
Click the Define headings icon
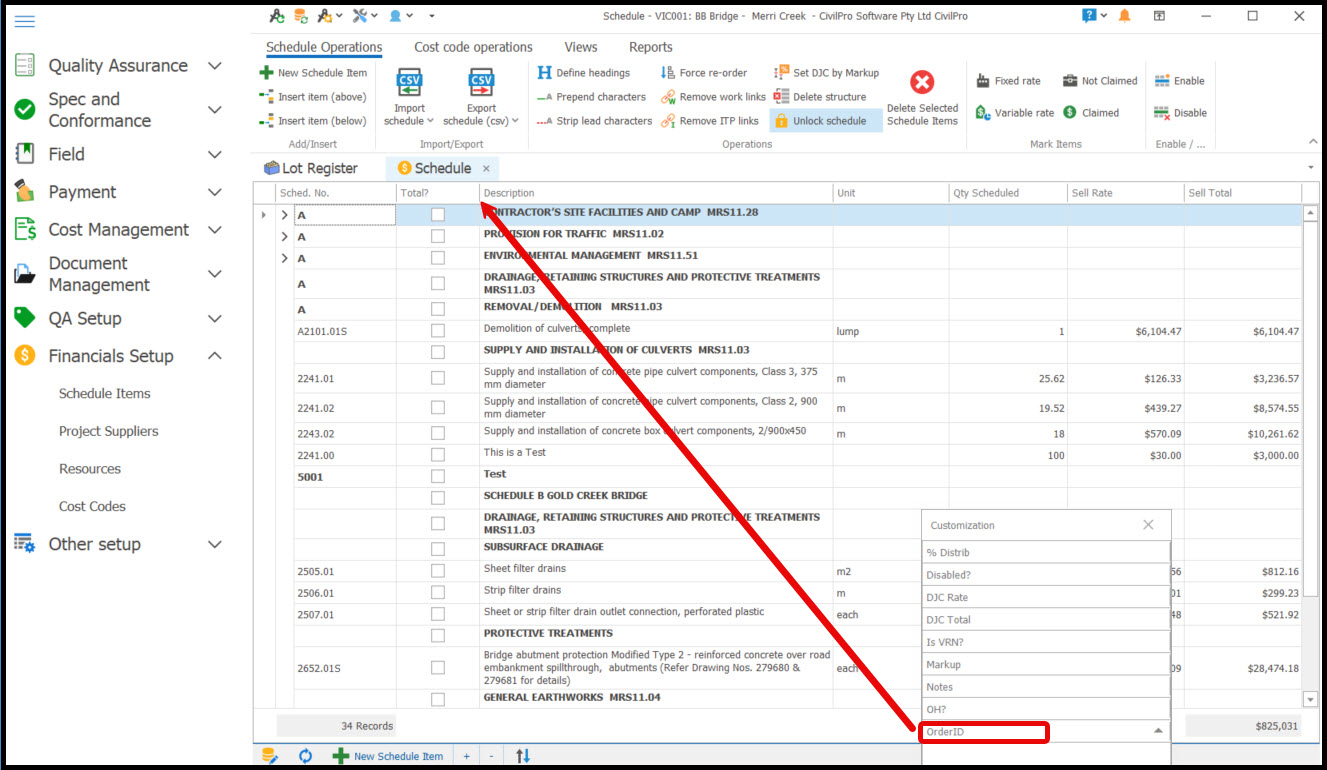click(x=545, y=73)
